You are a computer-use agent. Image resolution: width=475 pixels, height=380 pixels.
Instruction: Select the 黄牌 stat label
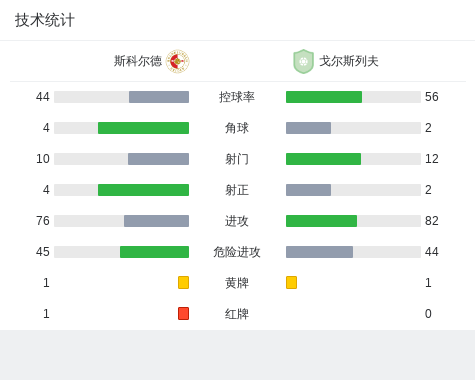[x=237, y=283]
